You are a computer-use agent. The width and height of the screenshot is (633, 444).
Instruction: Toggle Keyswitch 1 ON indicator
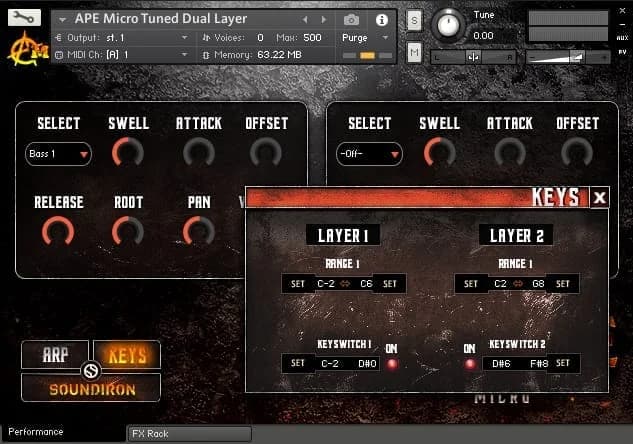coord(392,363)
